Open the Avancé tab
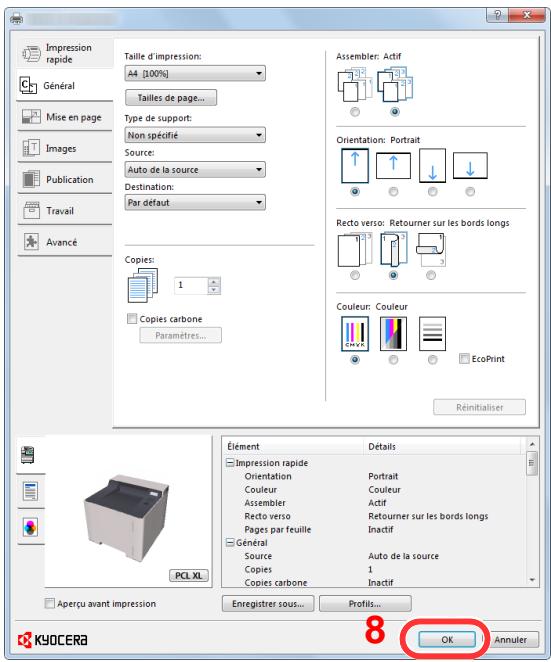The height and width of the screenshot is (662, 551). pyautogui.click(x=65, y=242)
